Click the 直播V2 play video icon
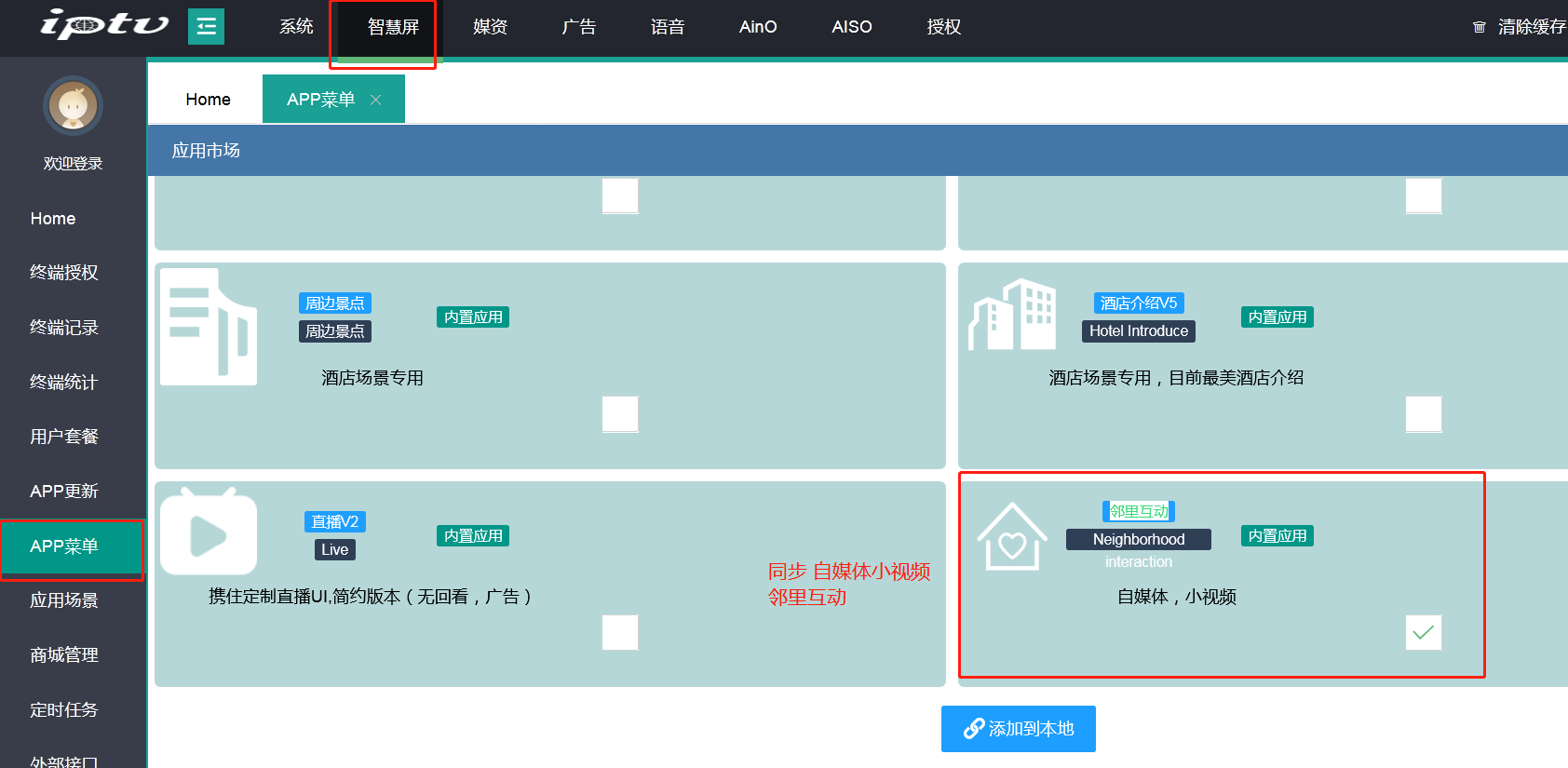The height and width of the screenshot is (768, 1568). [209, 532]
